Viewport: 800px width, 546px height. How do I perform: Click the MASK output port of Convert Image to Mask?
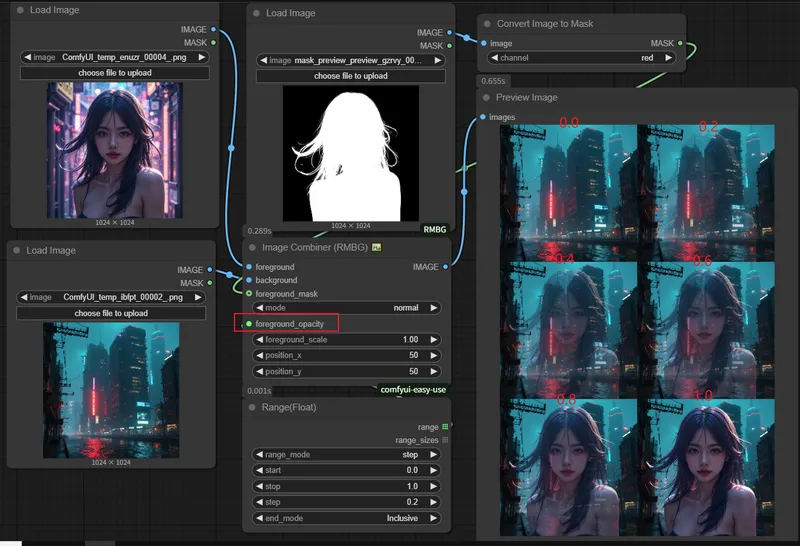[681, 44]
